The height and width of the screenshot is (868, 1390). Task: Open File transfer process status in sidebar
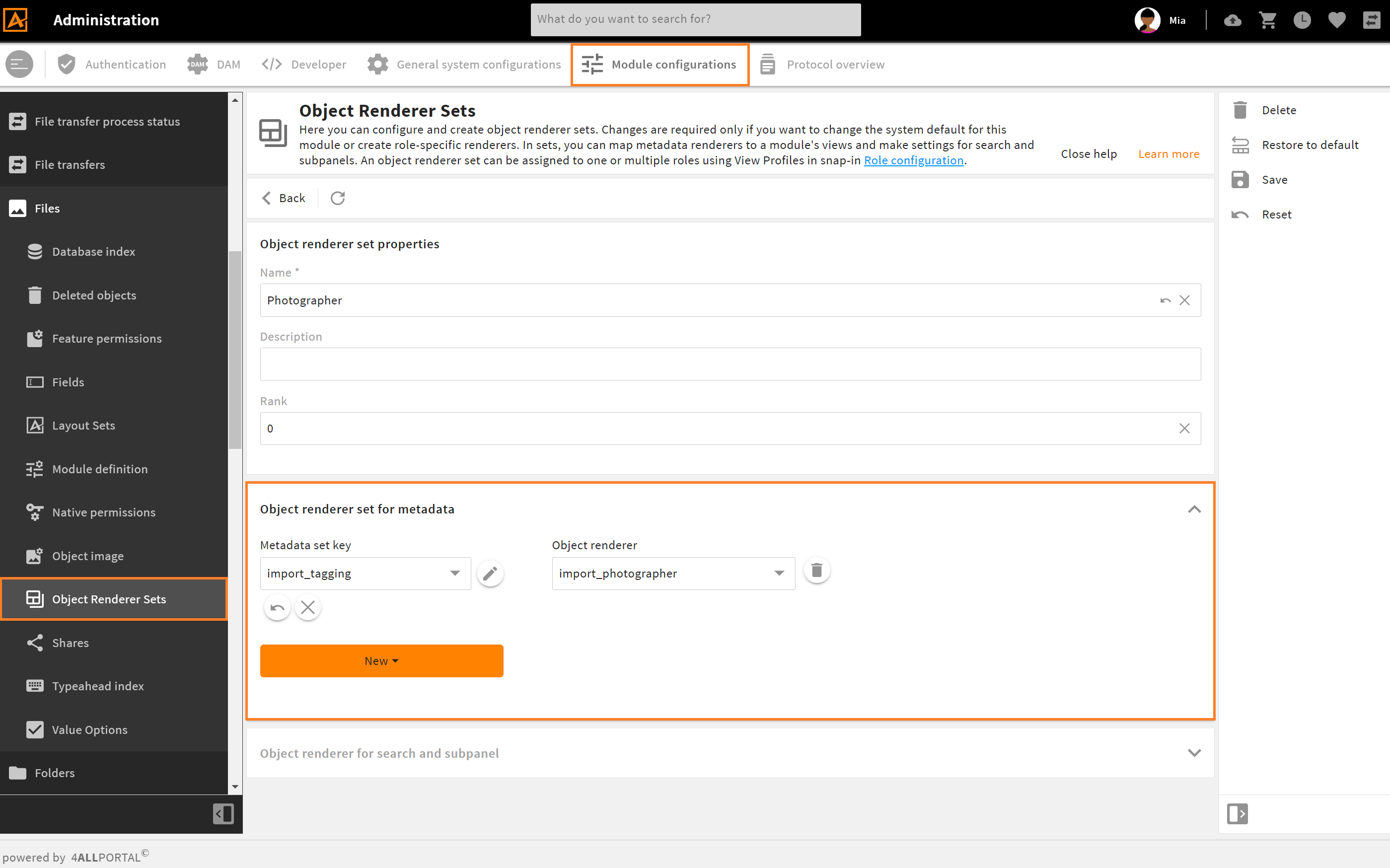tap(114, 121)
